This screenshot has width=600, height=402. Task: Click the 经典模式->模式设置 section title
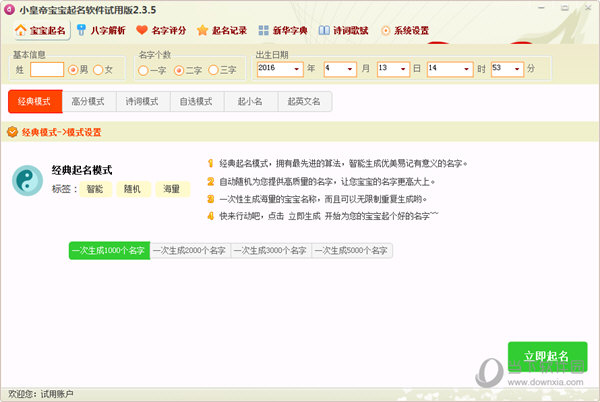(x=61, y=132)
